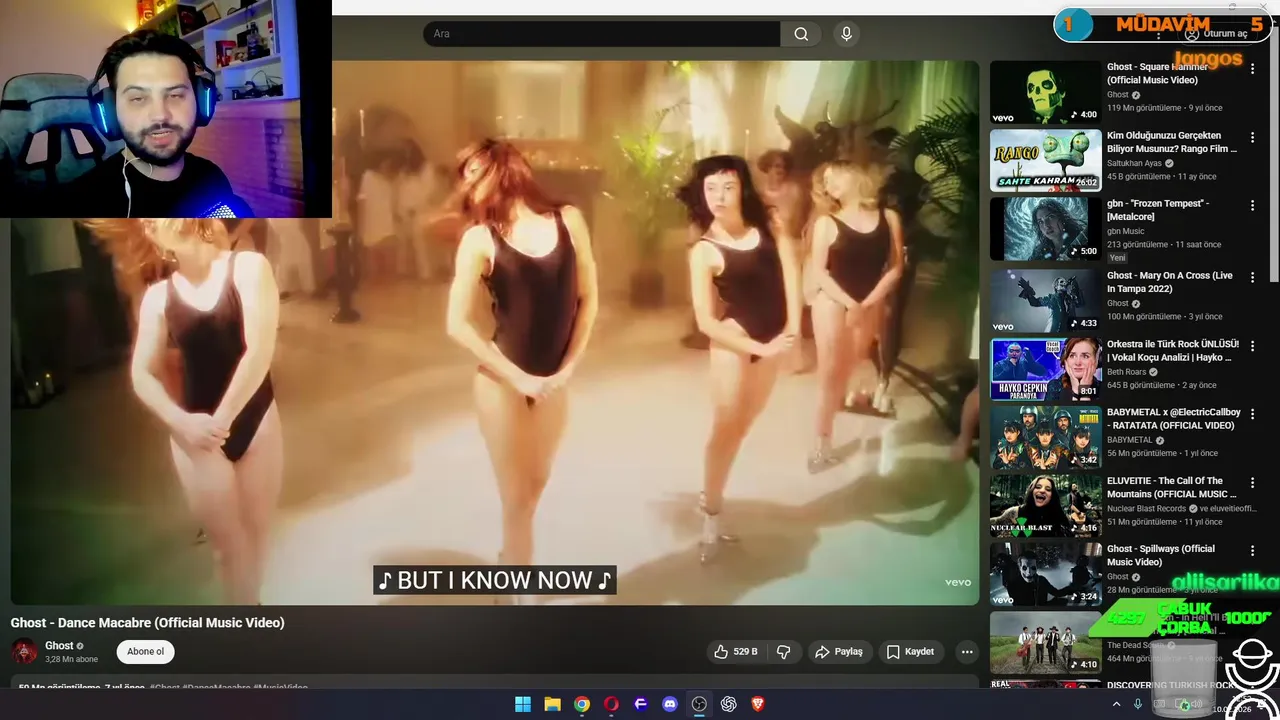The width and height of the screenshot is (1280, 720).
Task: Open options menu for Orkestra ile Türk Rock
Action: (1252, 346)
